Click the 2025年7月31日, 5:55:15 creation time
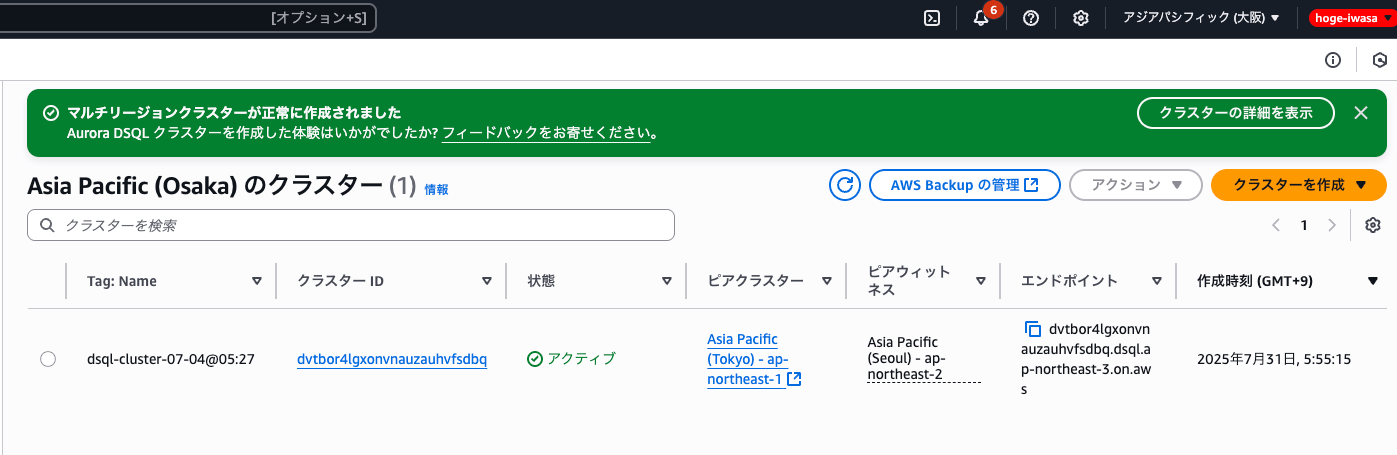The height and width of the screenshot is (455, 1397). point(1274,359)
